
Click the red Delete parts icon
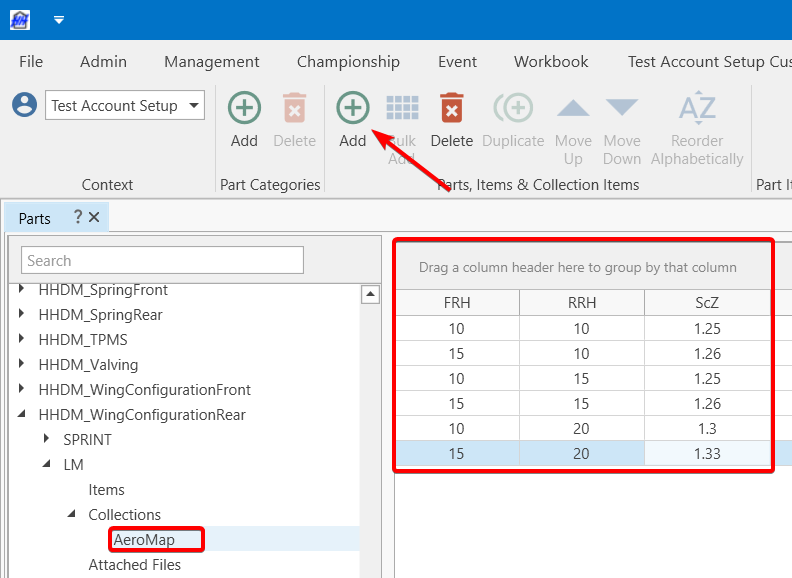(452, 109)
